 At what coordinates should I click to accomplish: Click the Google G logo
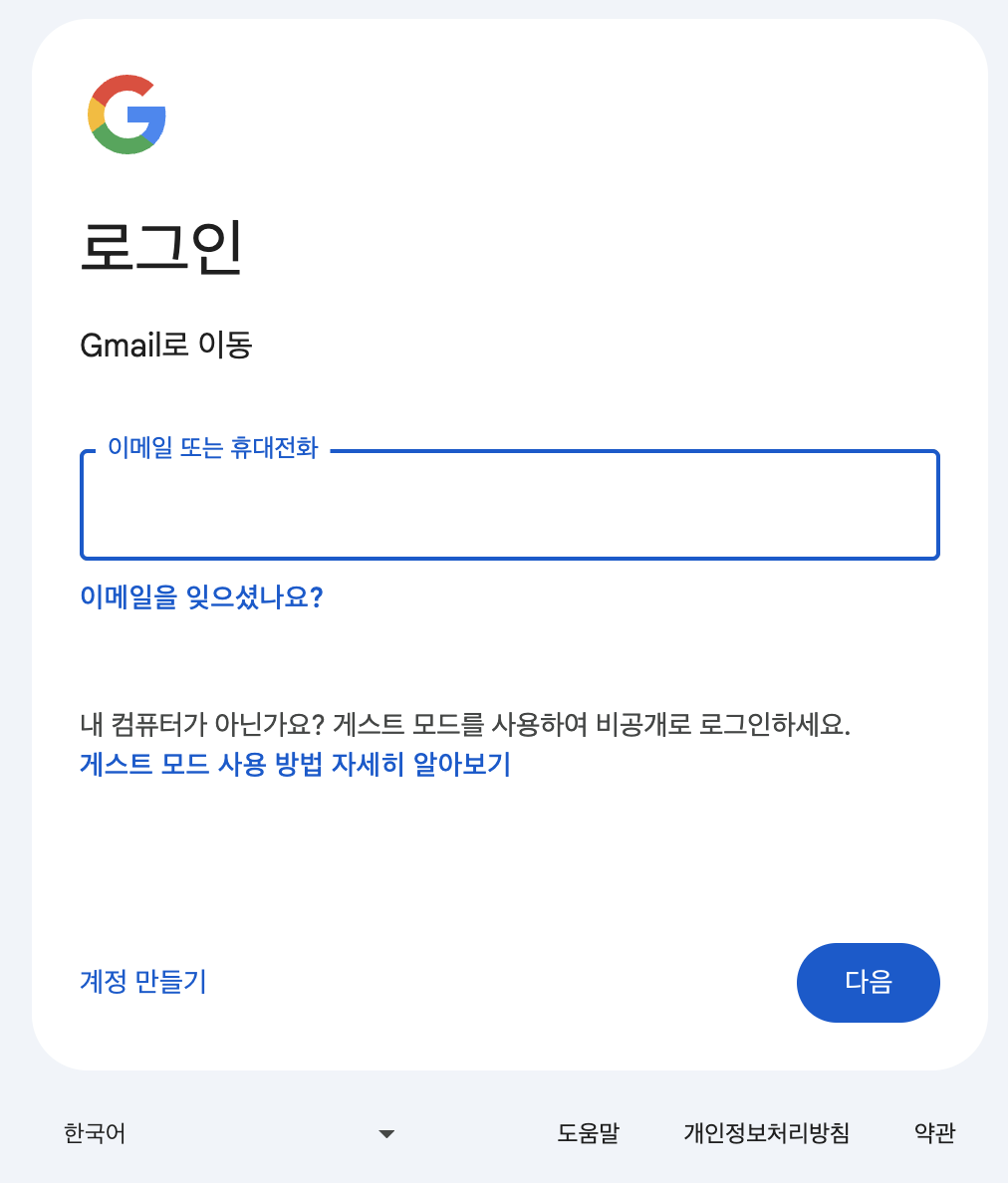[126, 115]
